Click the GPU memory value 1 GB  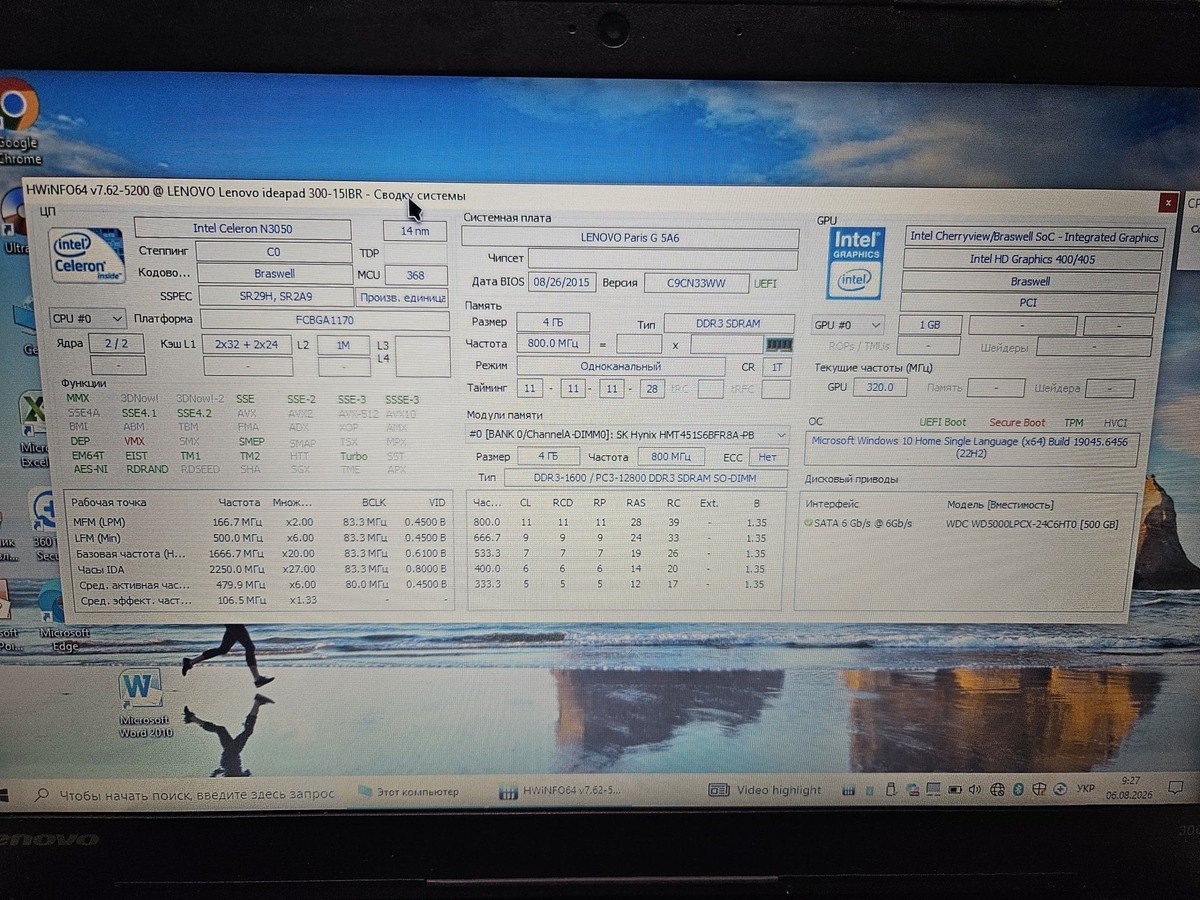pyautogui.click(x=929, y=326)
